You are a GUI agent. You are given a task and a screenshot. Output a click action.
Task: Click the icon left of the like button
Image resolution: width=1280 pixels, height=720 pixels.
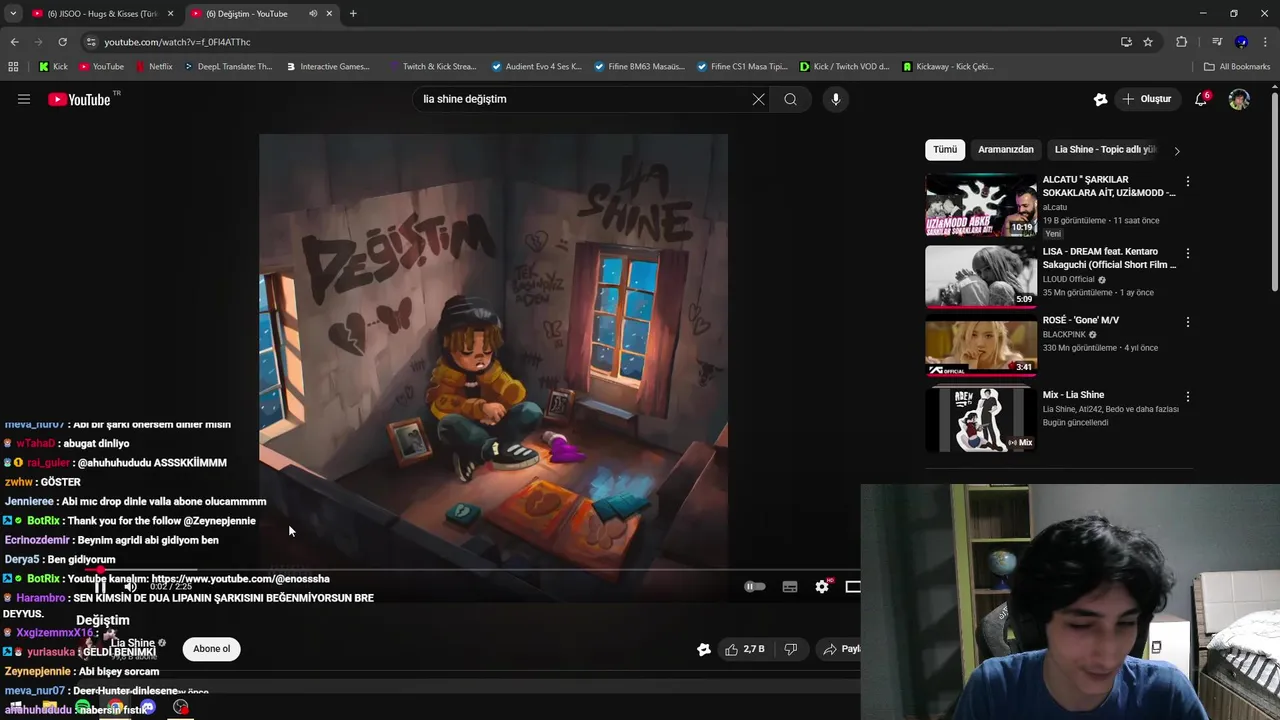coord(704,649)
